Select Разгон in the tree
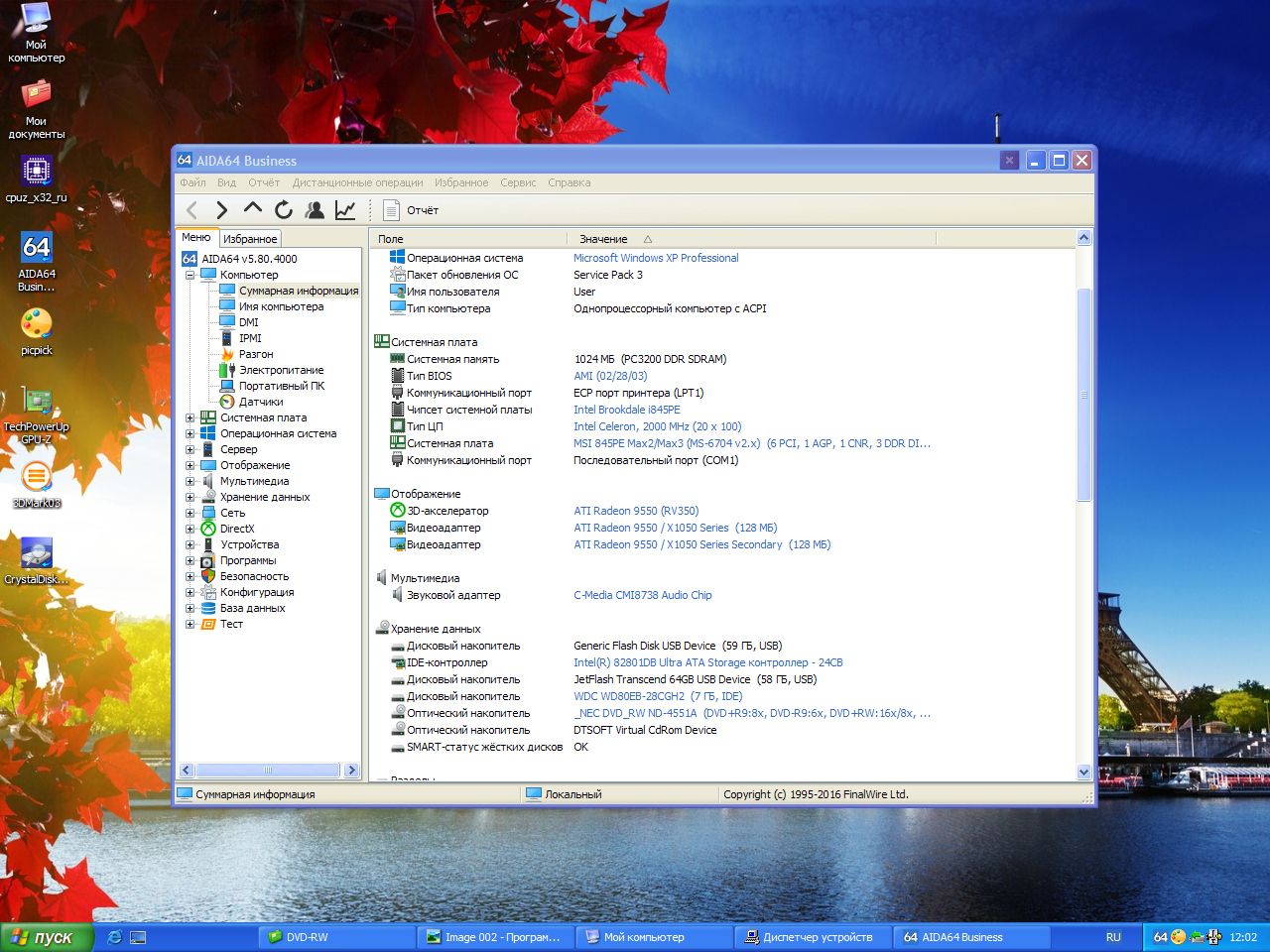Screen dimensions: 1270x952 (256, 354)
